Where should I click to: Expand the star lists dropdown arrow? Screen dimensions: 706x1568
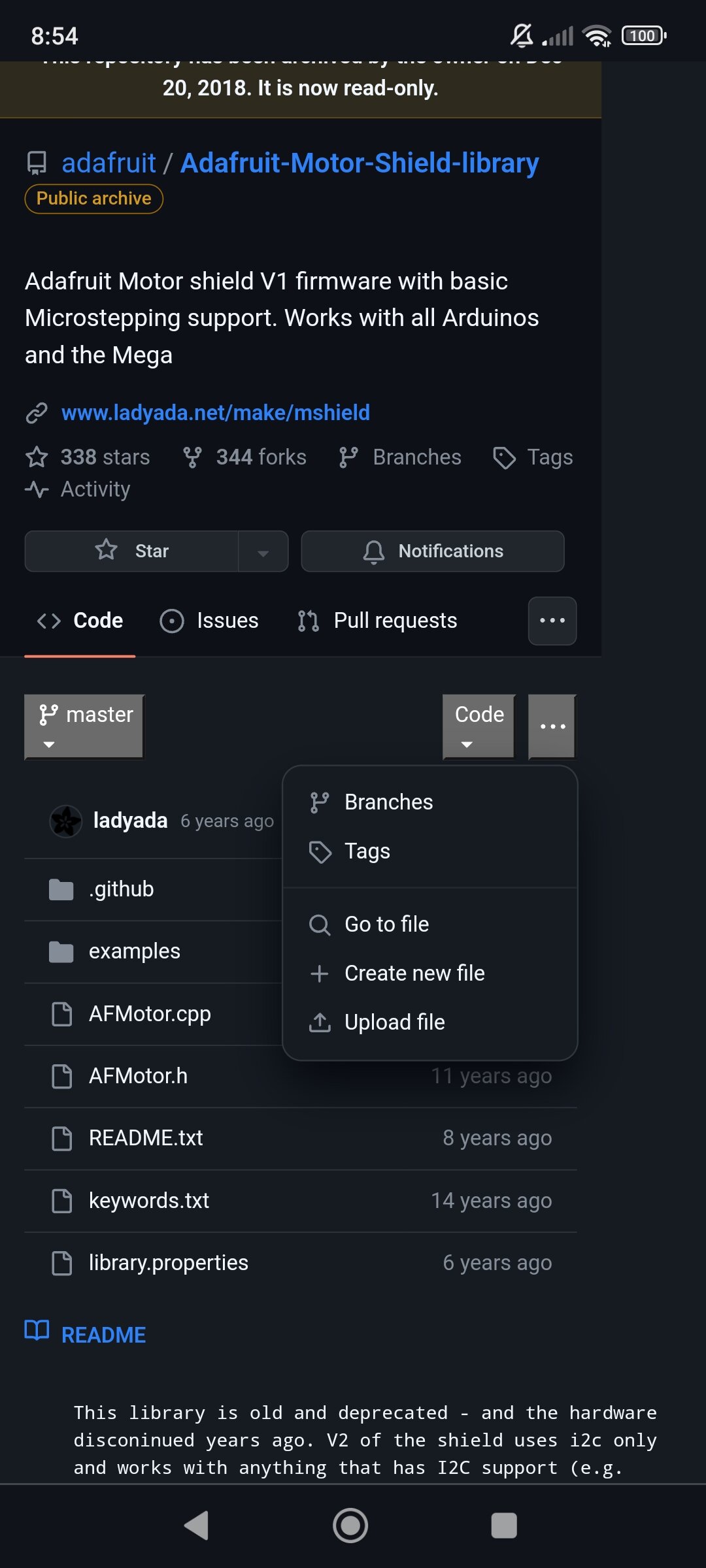263,553
